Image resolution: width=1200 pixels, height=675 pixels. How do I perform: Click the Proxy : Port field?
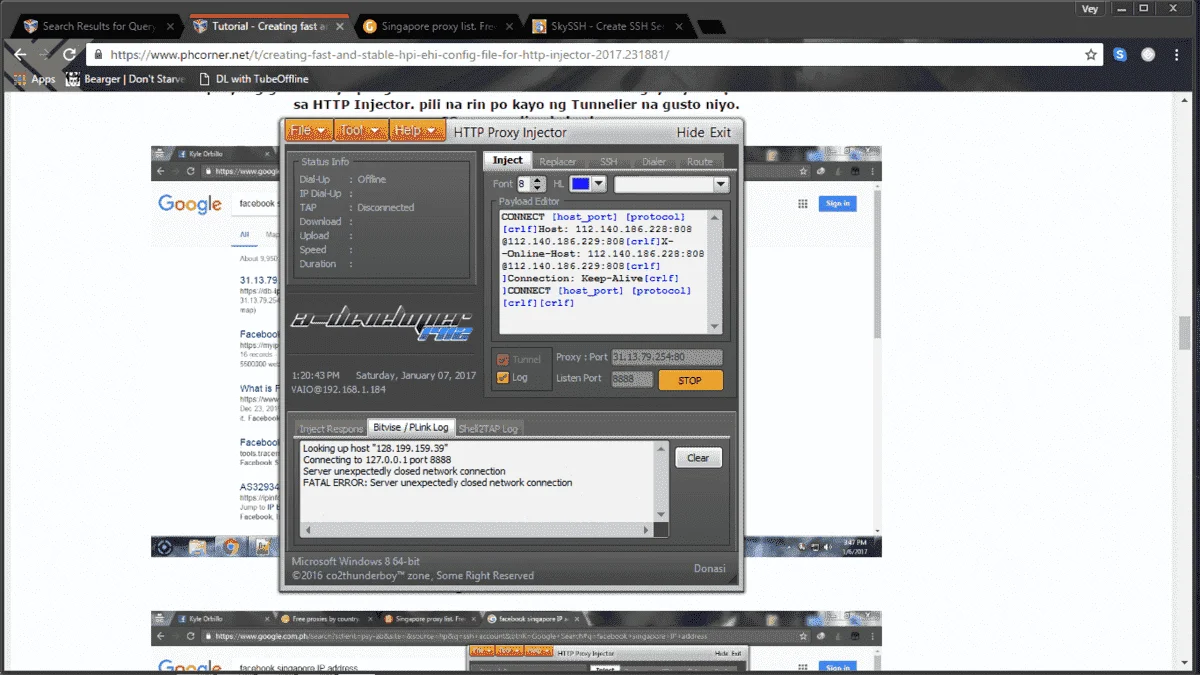666,357
